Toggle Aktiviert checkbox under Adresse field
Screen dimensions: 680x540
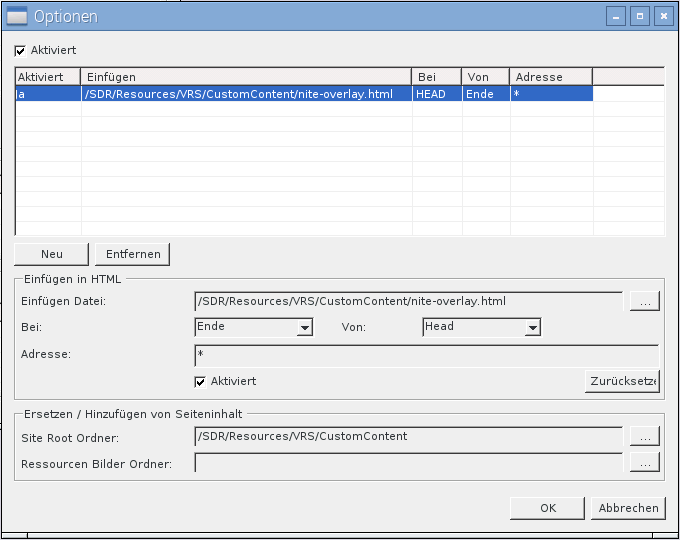pos(201,381)
